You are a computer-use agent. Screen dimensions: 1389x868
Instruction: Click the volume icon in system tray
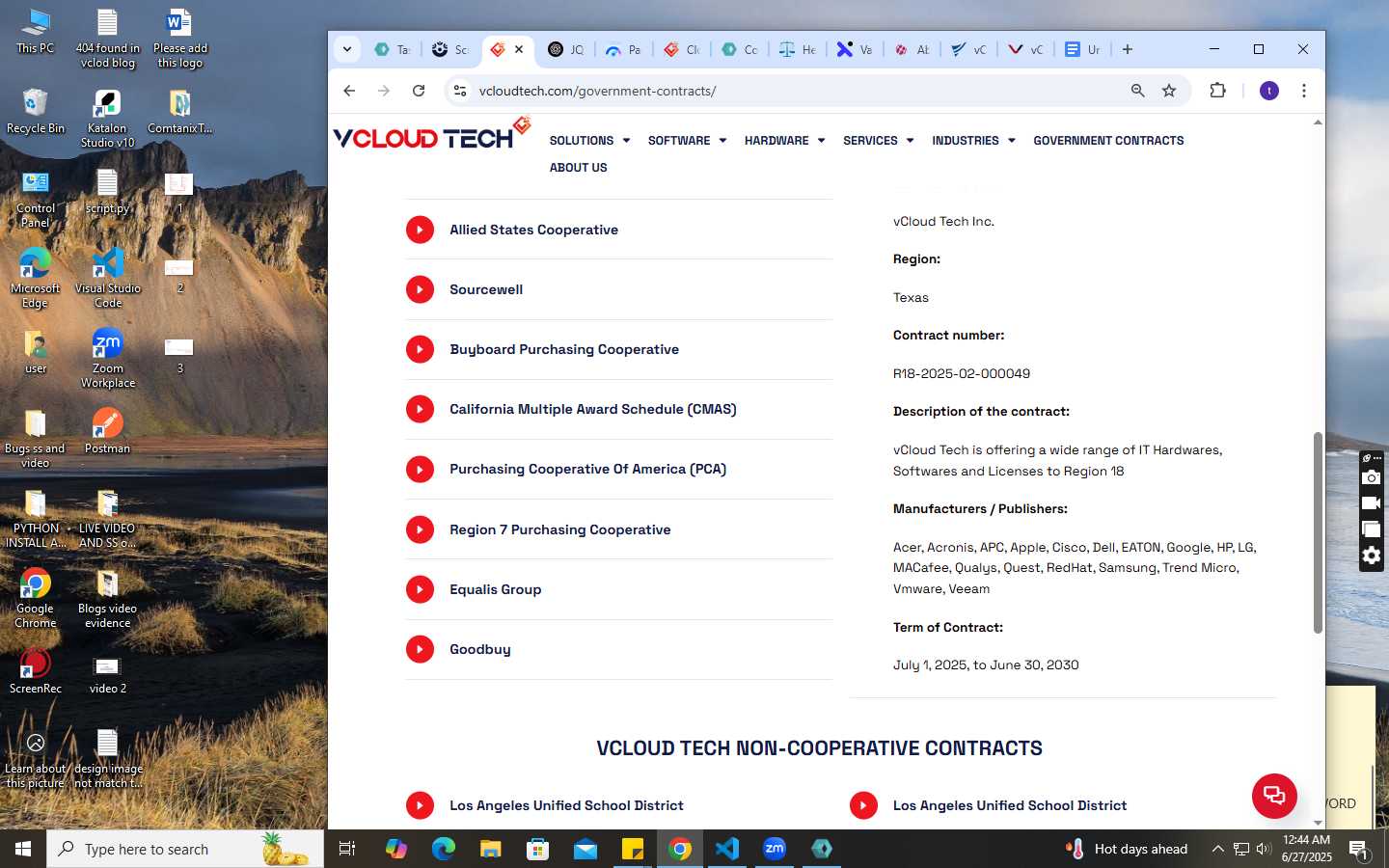coord(1264,849)
